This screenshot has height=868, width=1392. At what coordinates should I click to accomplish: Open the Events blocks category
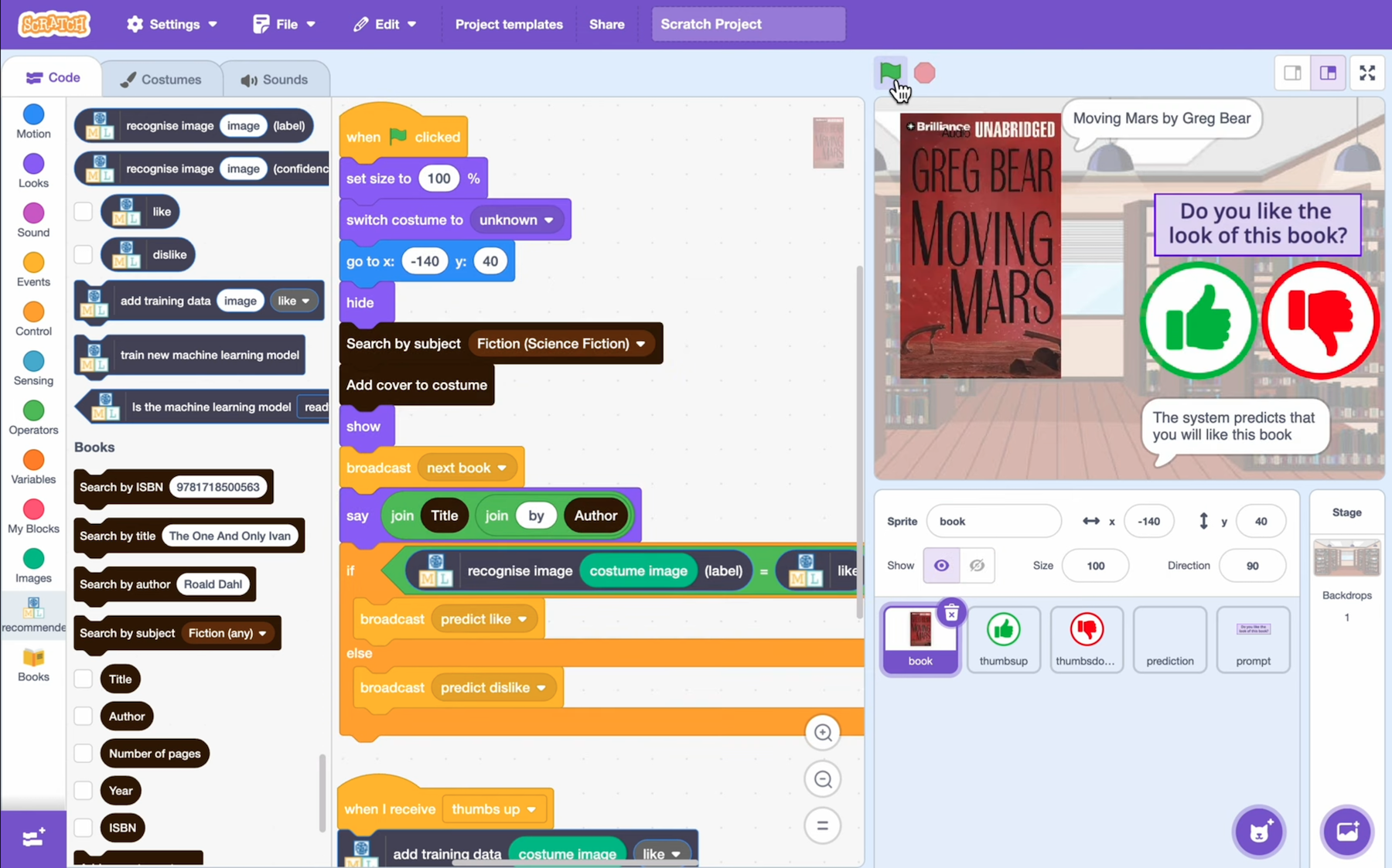tap(33, 270)
